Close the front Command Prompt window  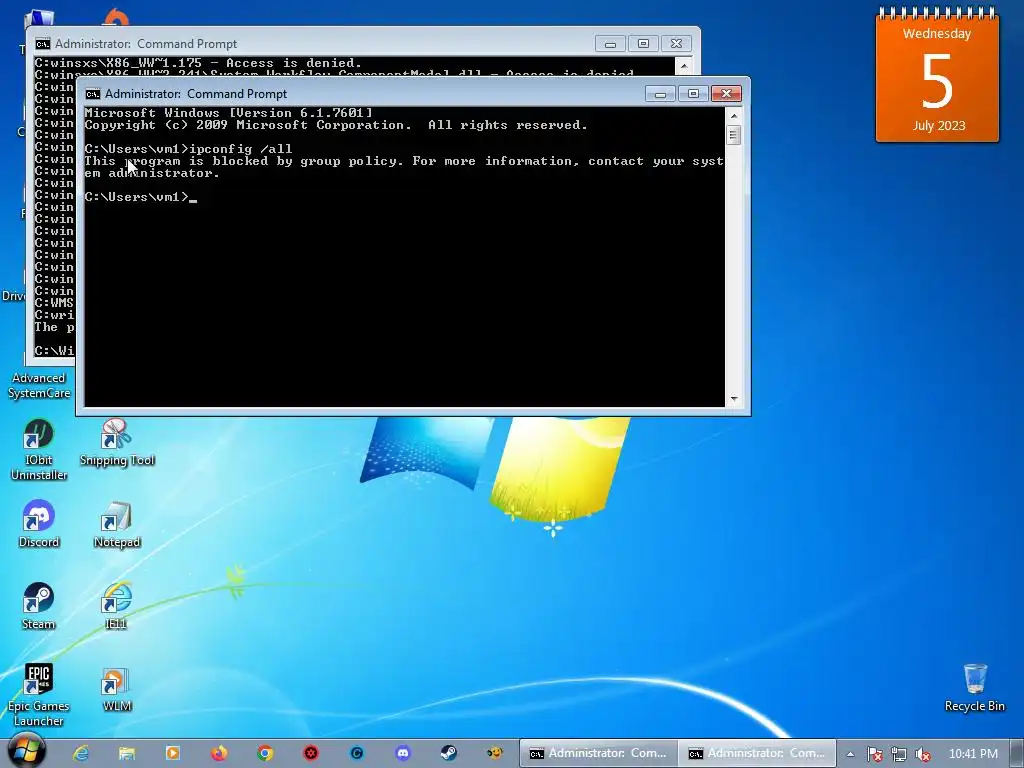[726, 94]
